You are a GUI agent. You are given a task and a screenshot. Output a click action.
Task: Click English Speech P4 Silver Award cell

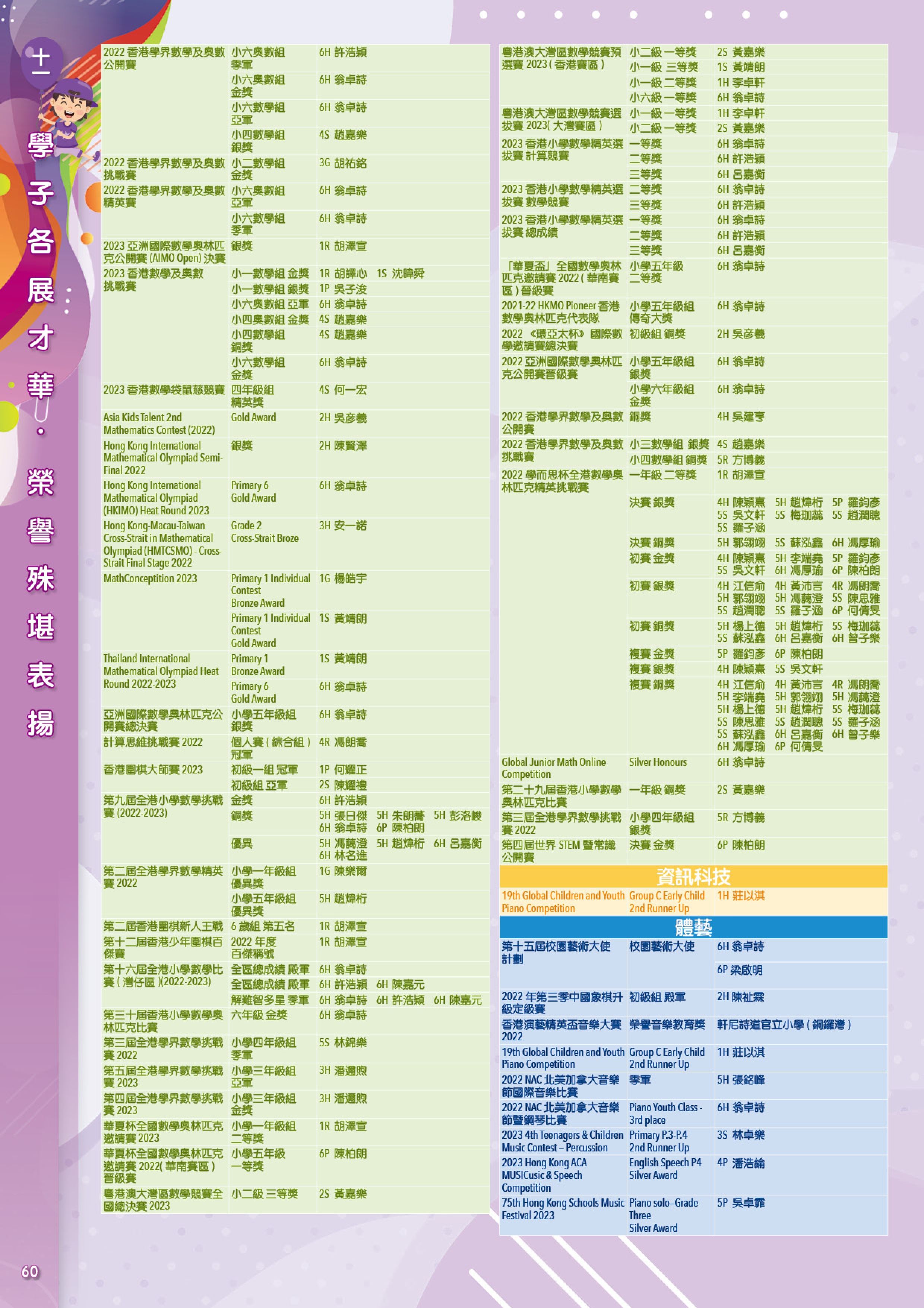click(x=665, y=1169)
